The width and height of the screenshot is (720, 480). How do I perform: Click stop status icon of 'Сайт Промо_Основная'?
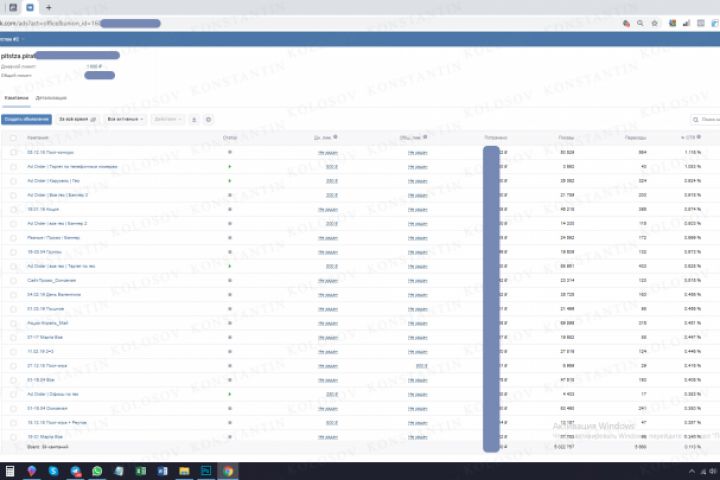[230, 280]
